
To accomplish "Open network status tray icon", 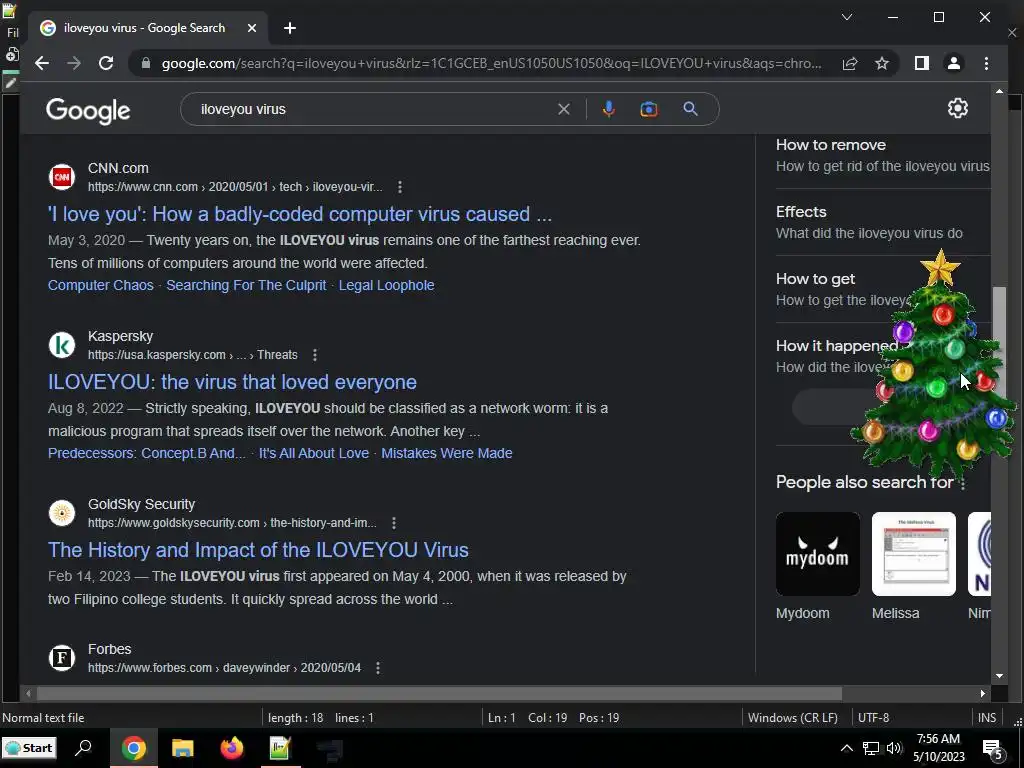I will point(871,748).
